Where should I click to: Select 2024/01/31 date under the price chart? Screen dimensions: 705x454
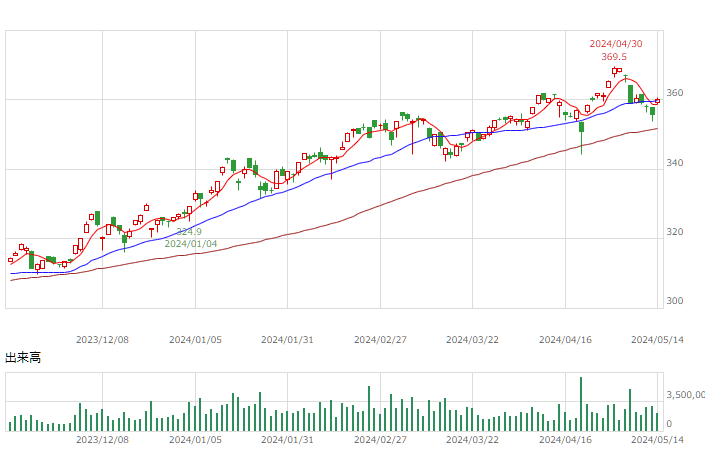pyautogui.click(x=287, y=340)
